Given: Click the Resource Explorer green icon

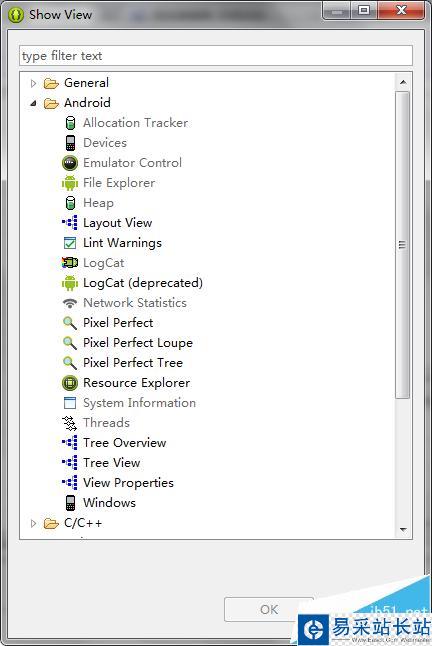Looking at the screenshot, I should [x=70, y=383].
